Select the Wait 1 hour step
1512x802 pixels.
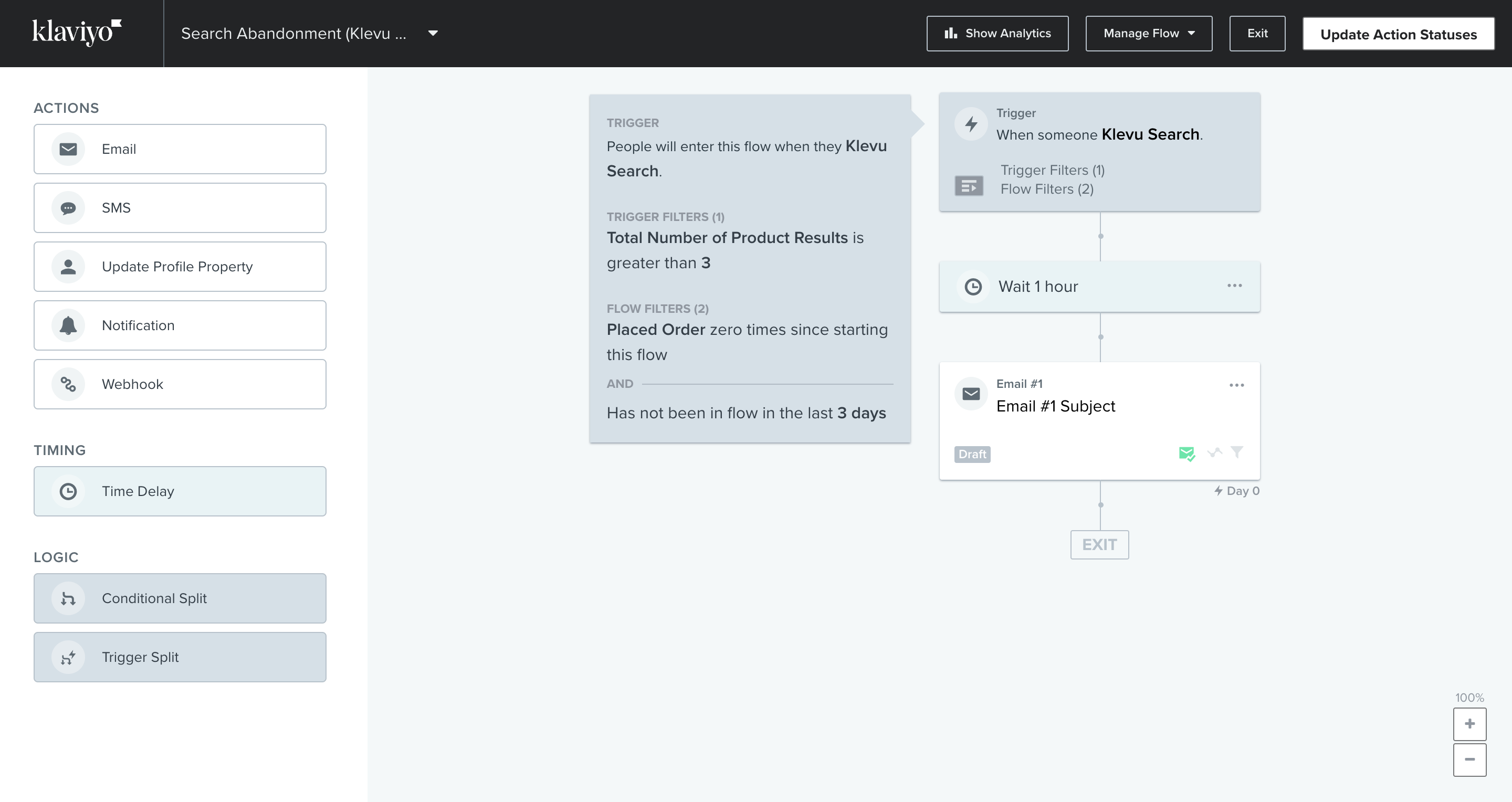point(1099,286)
